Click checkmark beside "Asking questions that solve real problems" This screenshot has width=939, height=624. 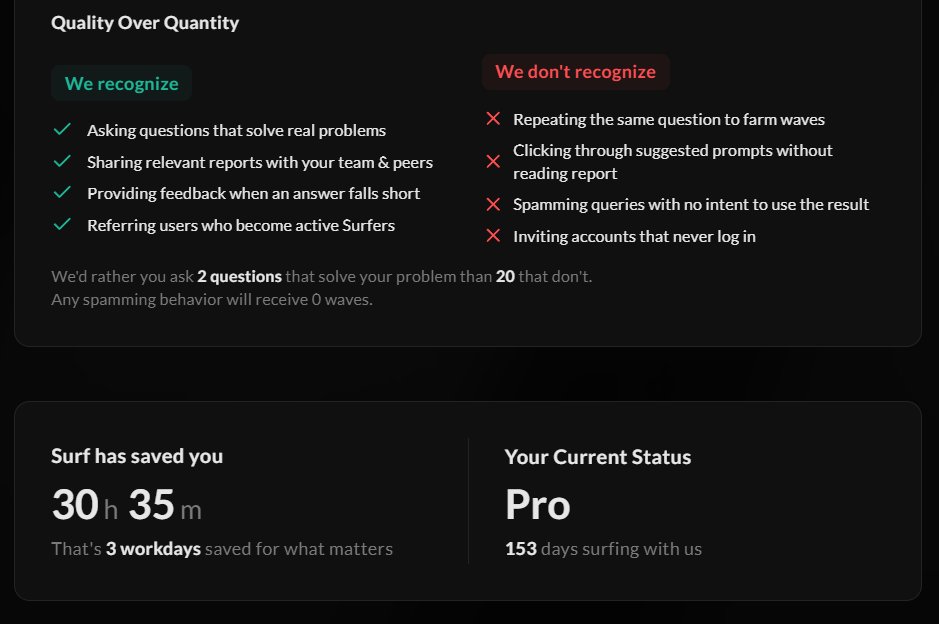click(62, 130)
